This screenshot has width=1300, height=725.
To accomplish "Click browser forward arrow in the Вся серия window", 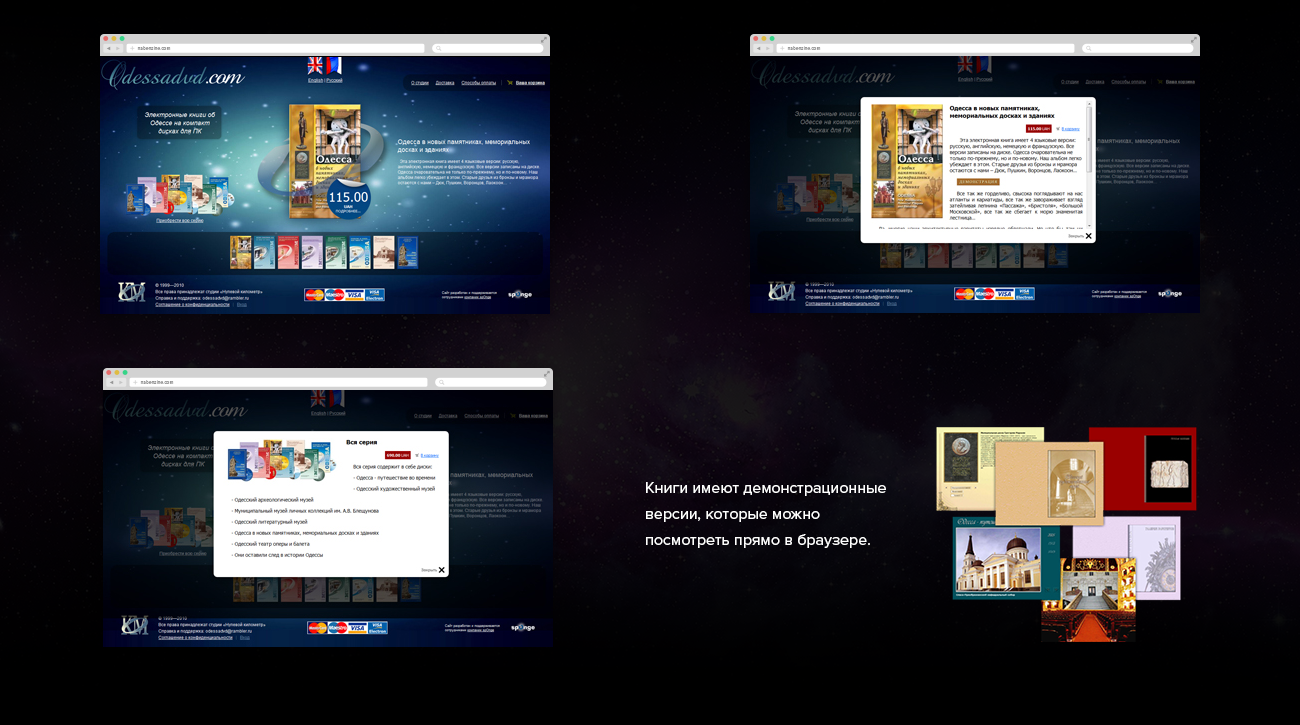I will click(121, 382).
